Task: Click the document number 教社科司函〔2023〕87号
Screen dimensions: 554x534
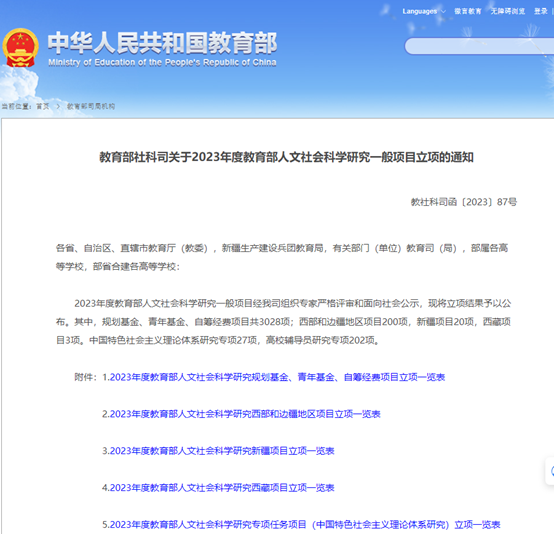Action: coord(464,202)
